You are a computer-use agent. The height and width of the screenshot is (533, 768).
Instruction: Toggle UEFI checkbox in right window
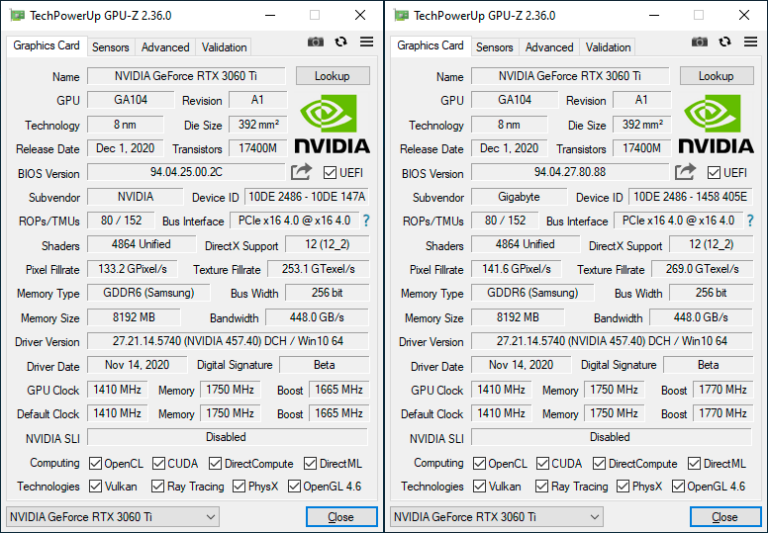click(714, 172)
